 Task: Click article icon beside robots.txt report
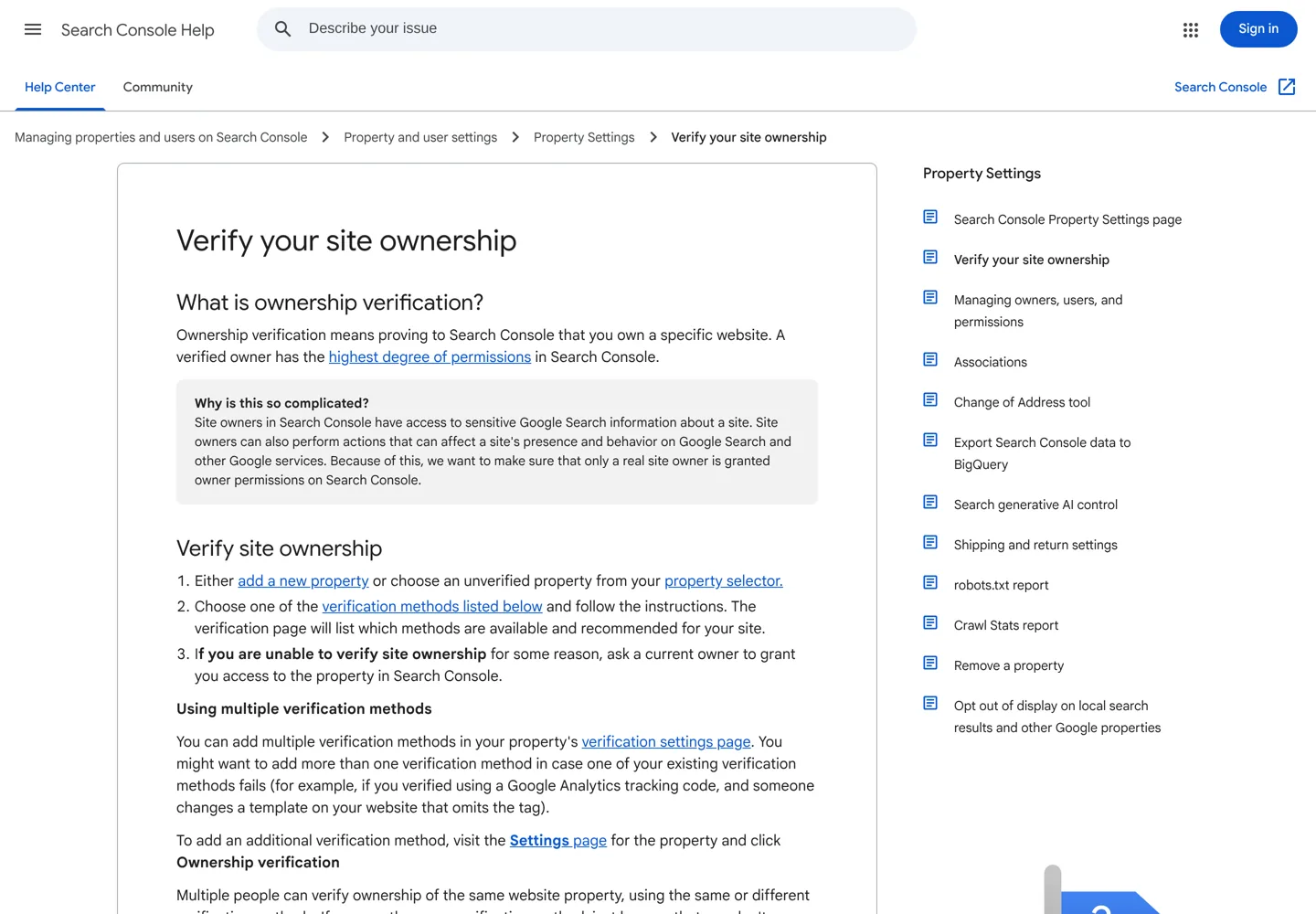pos(930,582)
